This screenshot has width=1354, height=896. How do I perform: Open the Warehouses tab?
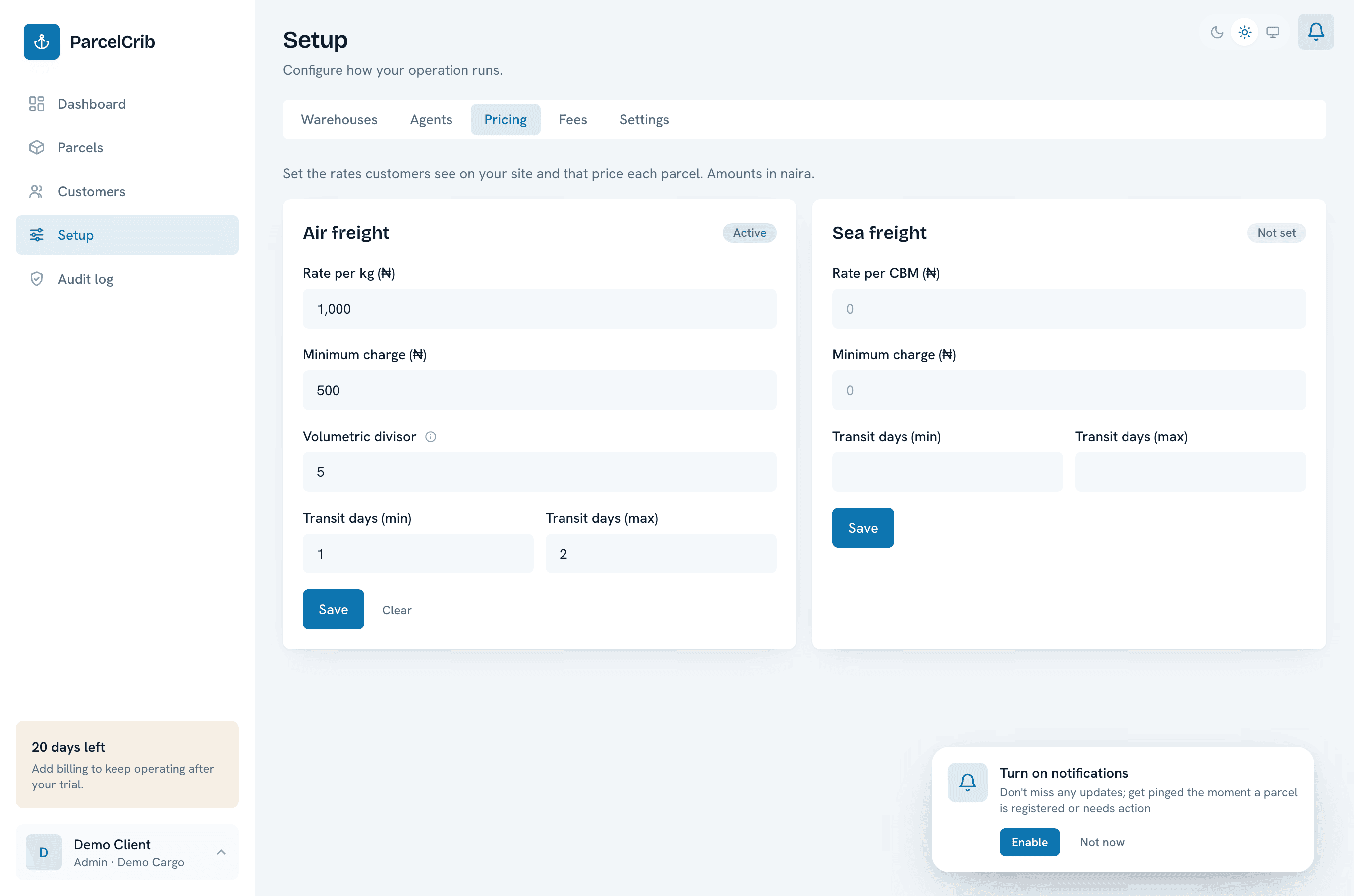pos(339,119)
